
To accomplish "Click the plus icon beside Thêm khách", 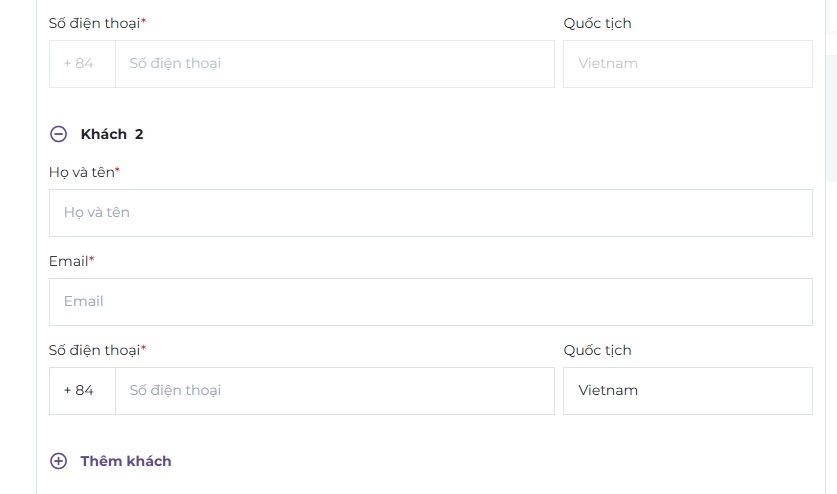I will coord(59,461).
